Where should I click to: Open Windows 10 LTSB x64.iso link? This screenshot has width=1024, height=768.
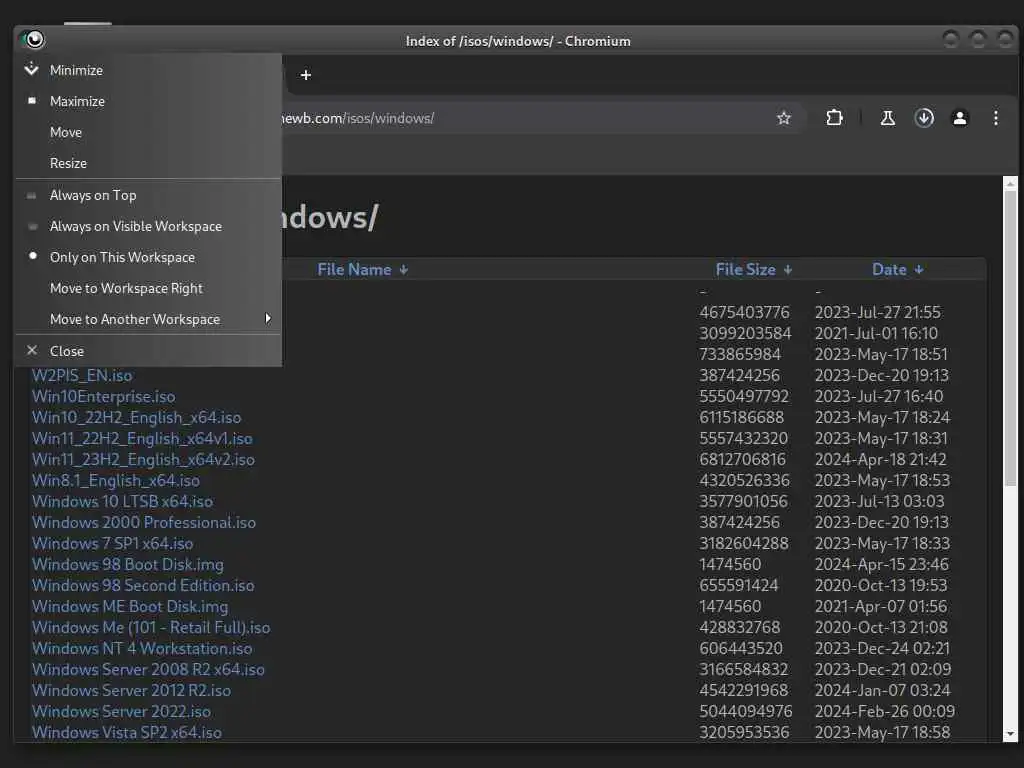[x=122, y=502]
